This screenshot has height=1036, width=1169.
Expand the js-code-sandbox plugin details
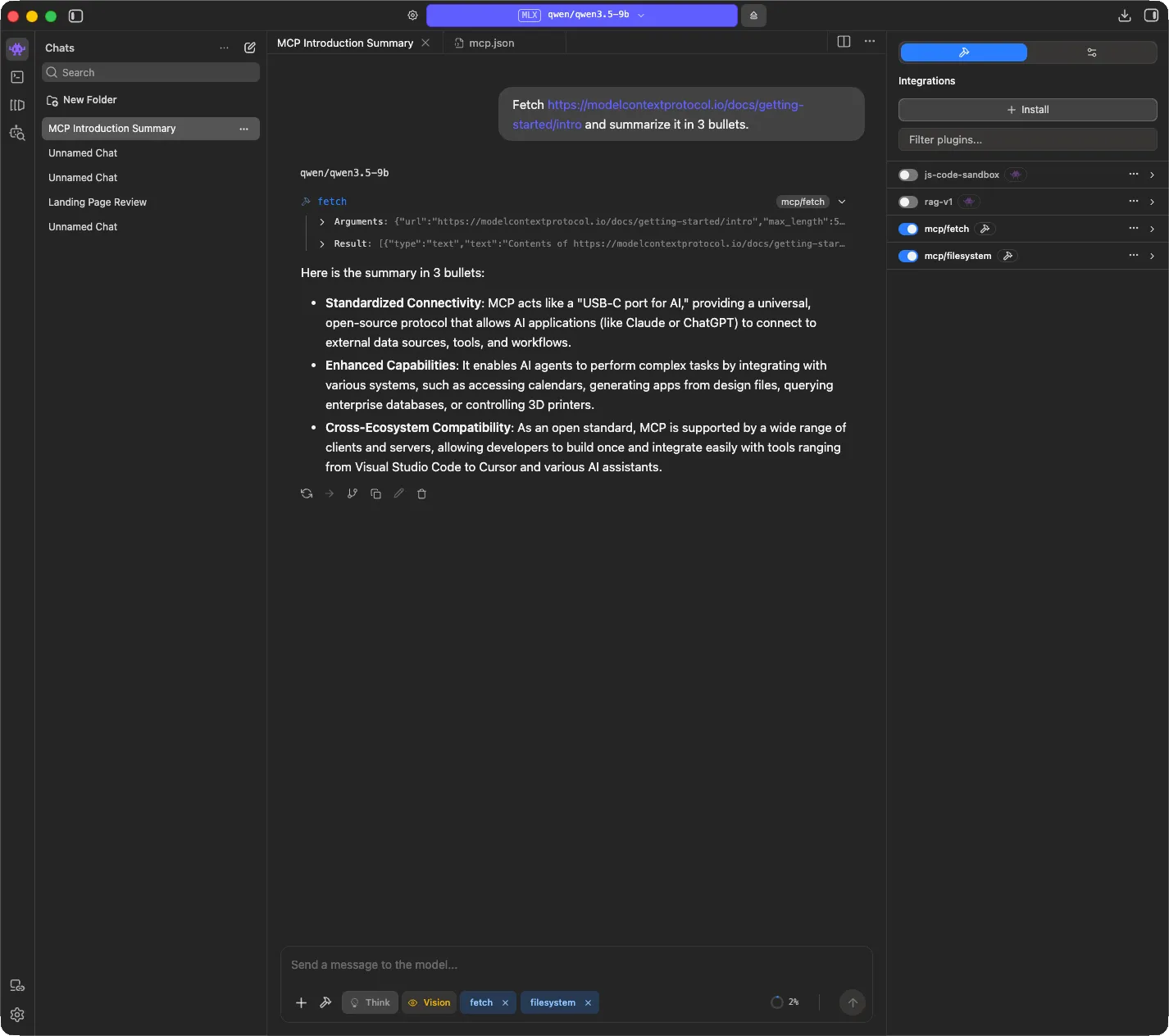point(1152,175)
